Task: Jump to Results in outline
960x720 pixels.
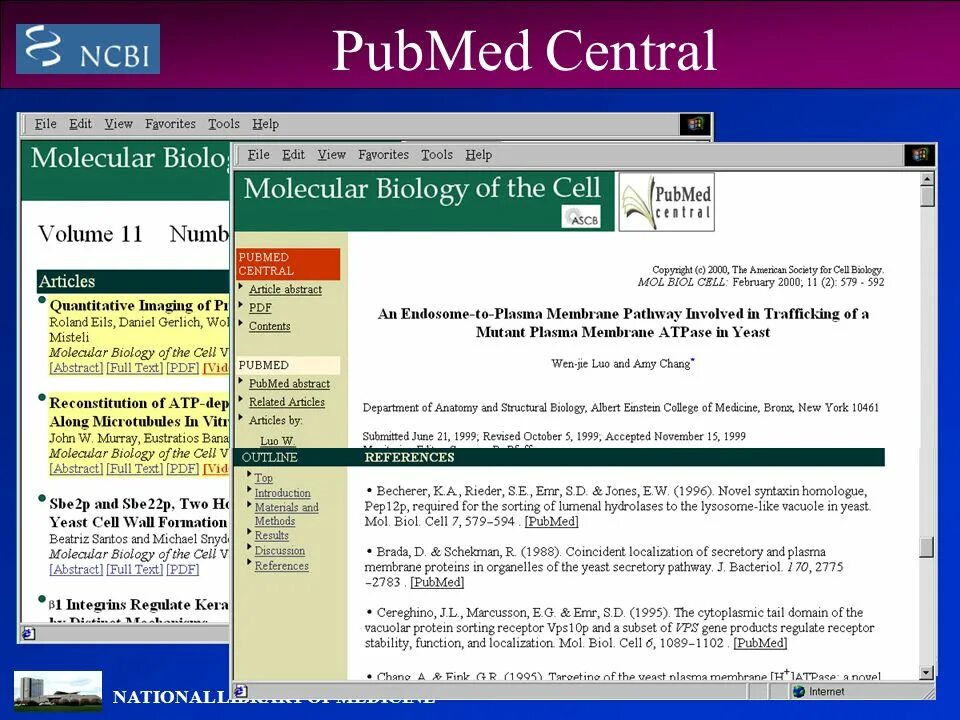Action: (x=271, y=535)
